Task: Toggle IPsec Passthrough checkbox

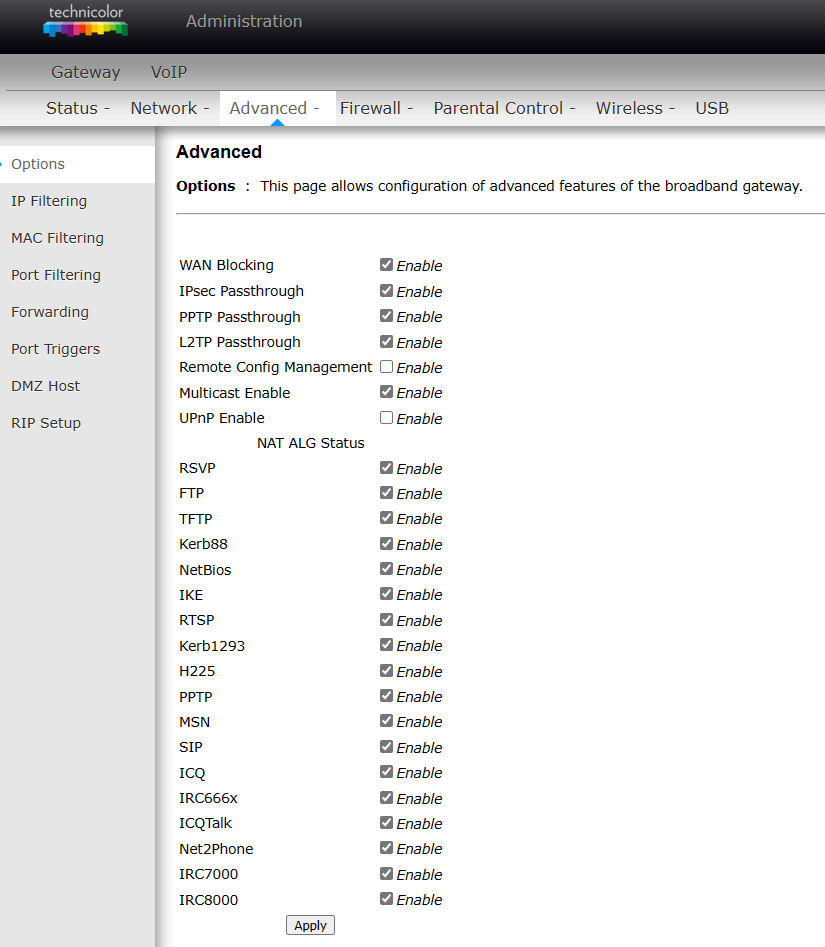Action: point(387,291)
